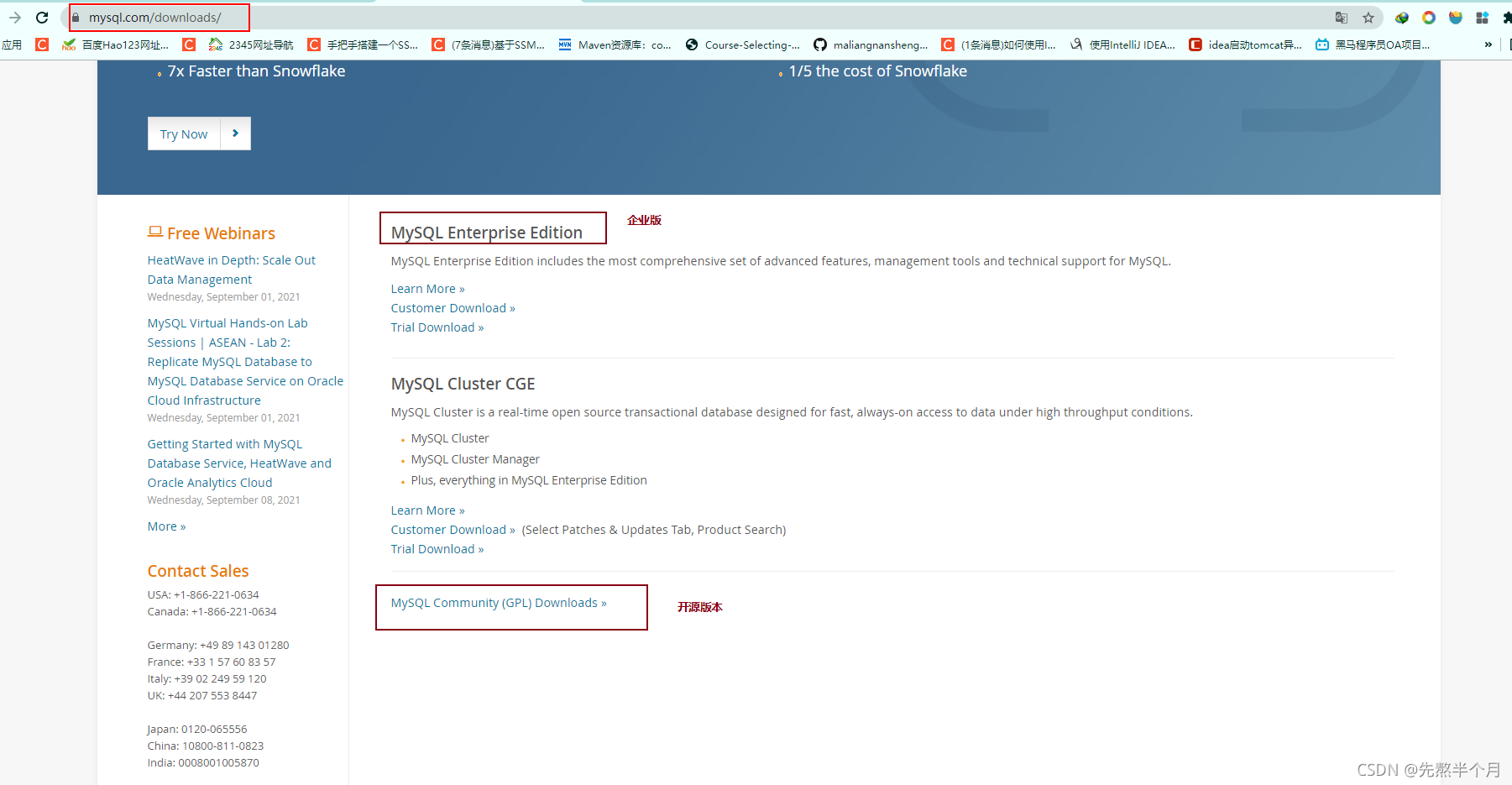Click the arrow next to Try Now
This screenshot has height=785, width=1512.
pos(236,133)
